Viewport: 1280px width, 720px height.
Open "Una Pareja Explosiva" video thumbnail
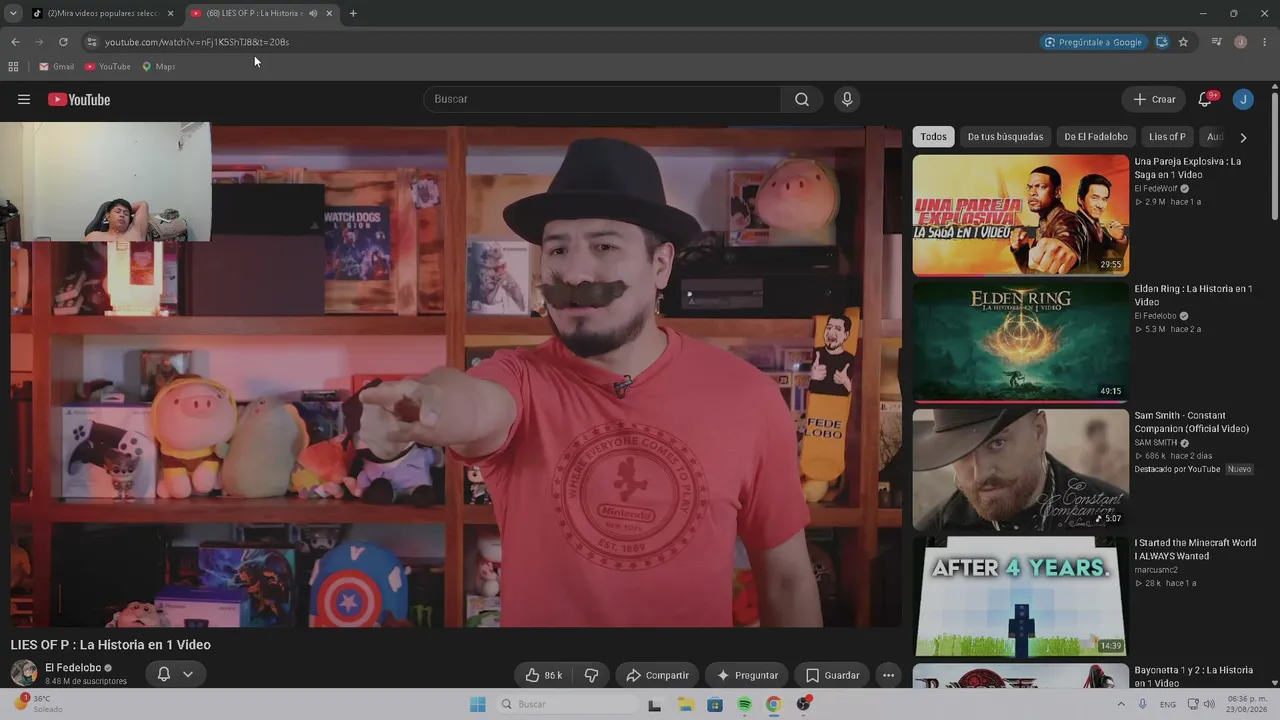pyautogui.click(x=1020, y=215)
